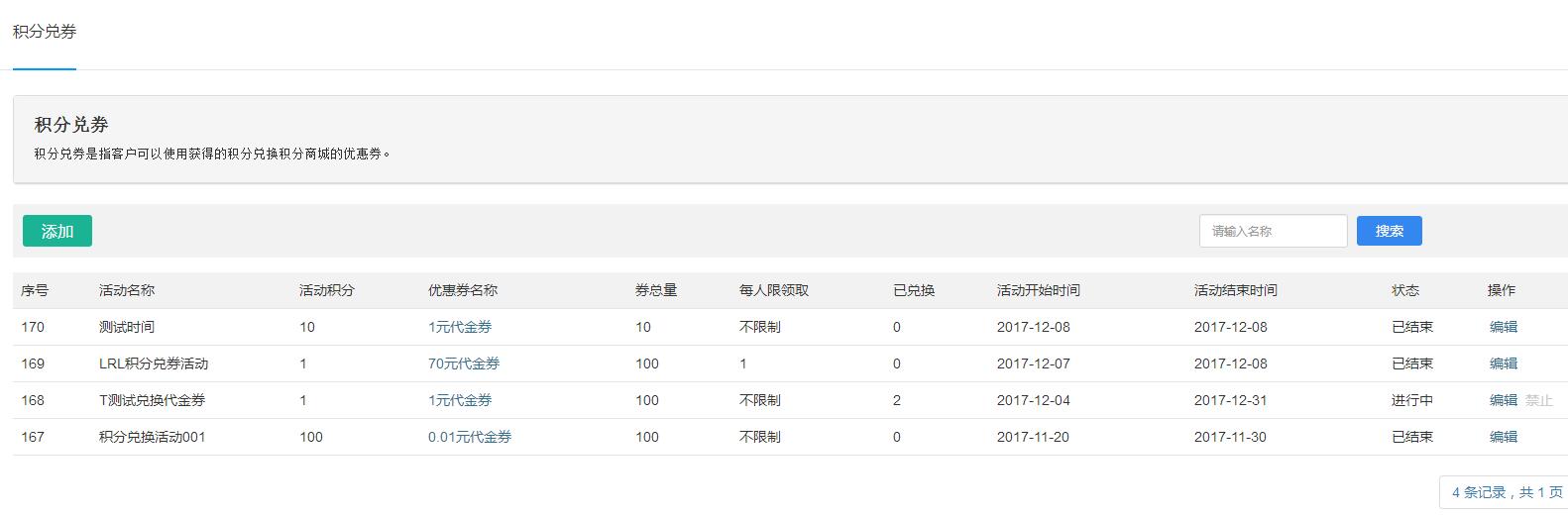Screen dimensions: 1568x519
Task: Click the 活动名称 column header
Action: click(x=127, y=290)
